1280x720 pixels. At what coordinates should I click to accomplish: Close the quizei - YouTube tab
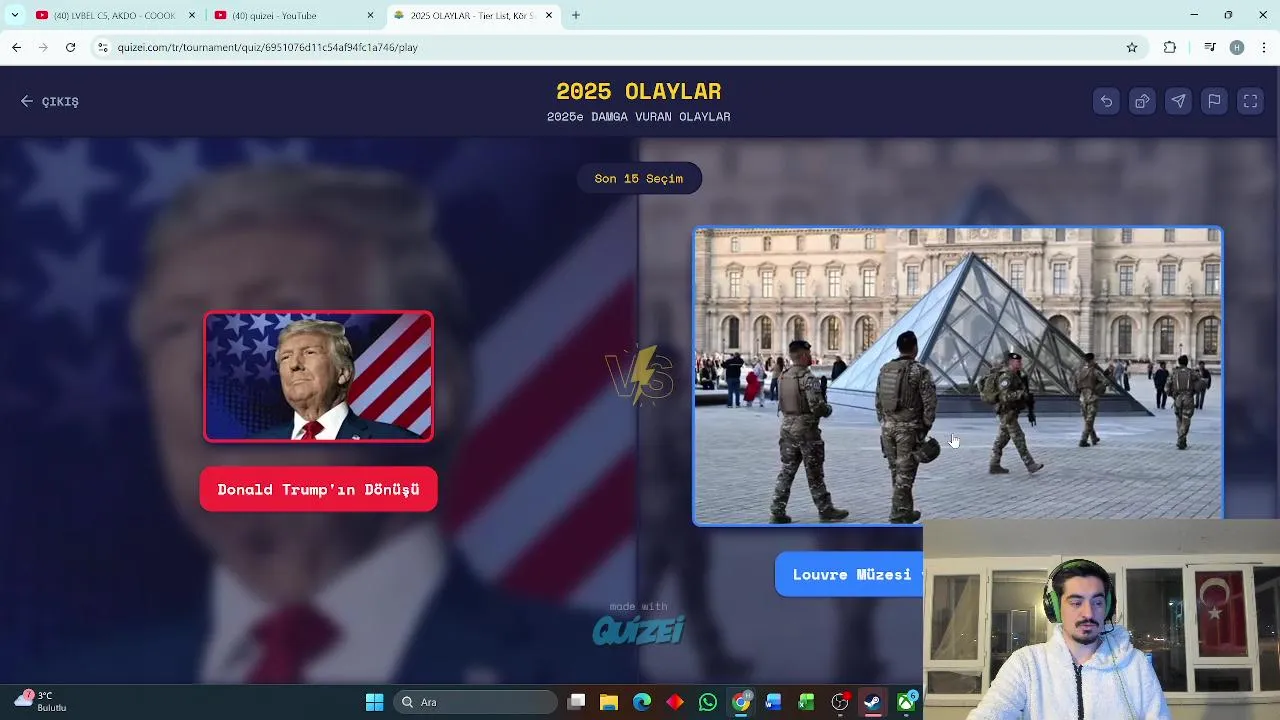(x=370, y=15)
